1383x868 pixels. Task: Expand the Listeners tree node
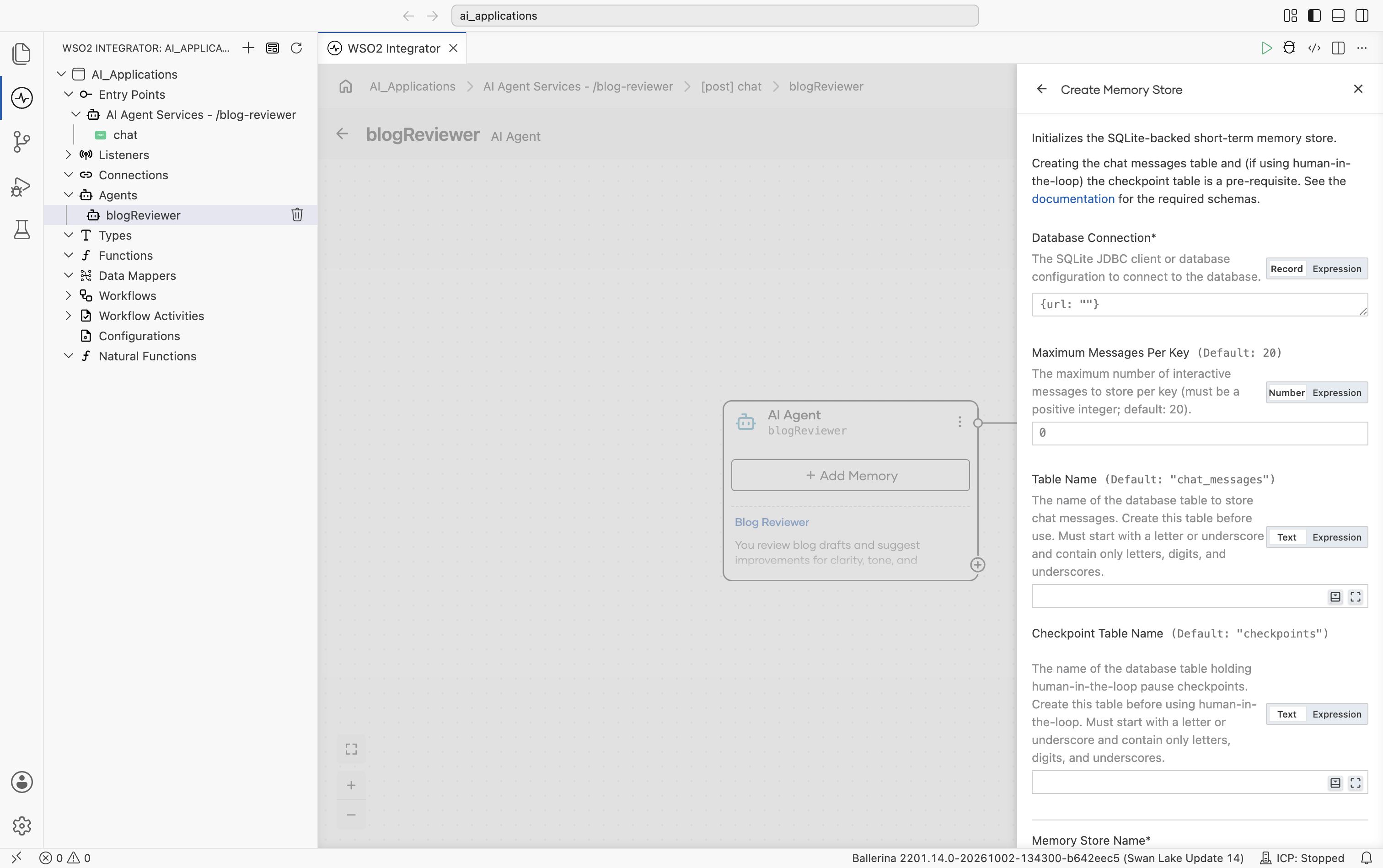coord(68,155)
